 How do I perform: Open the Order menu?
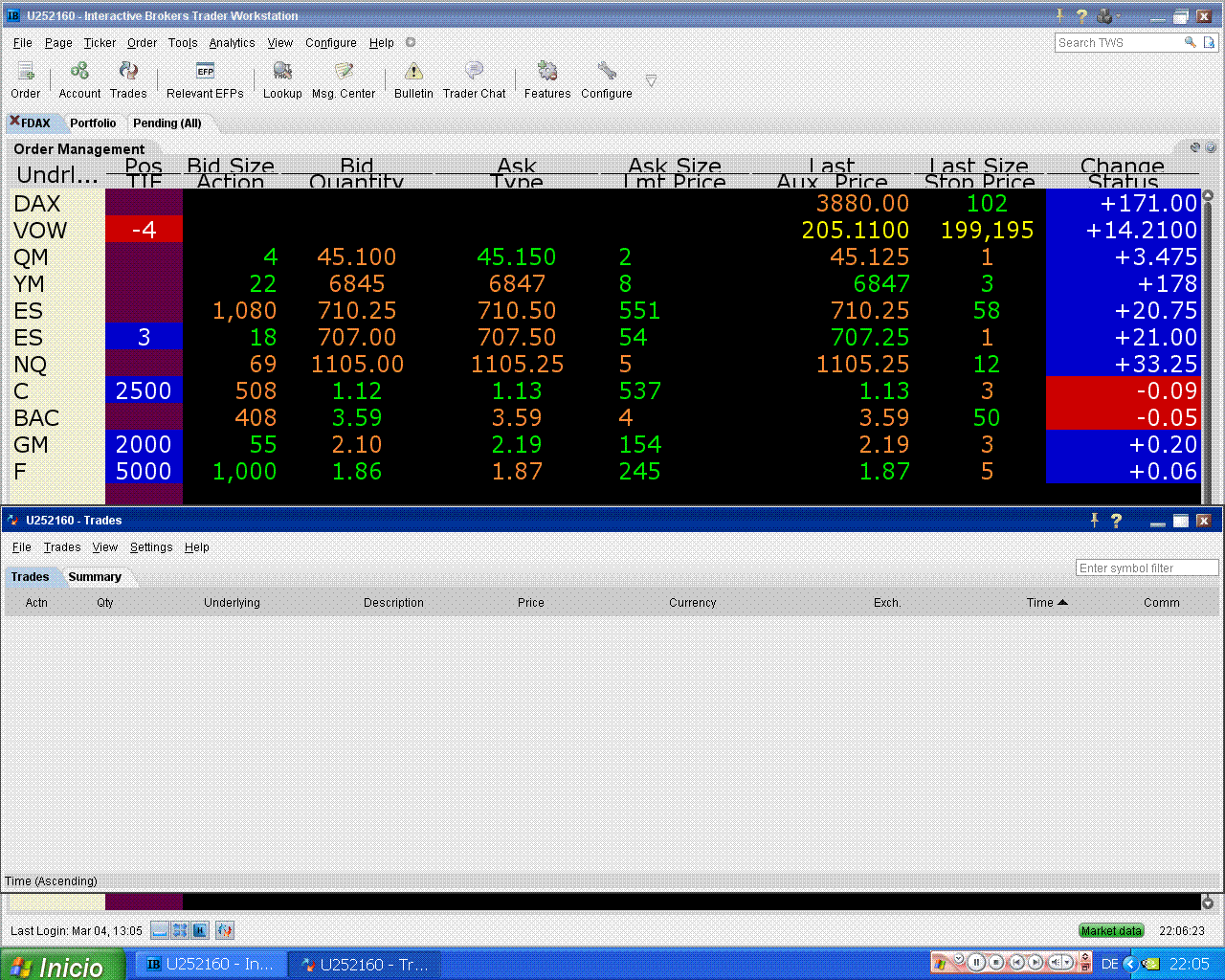[x=142, y=43]
